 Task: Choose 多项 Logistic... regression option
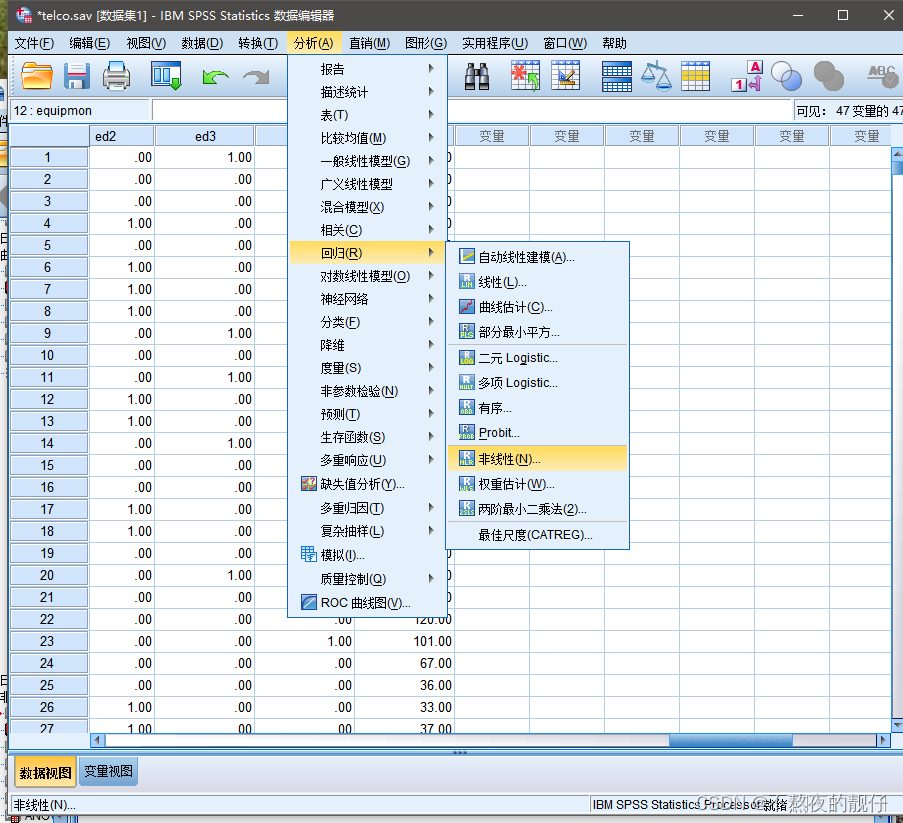537,382
